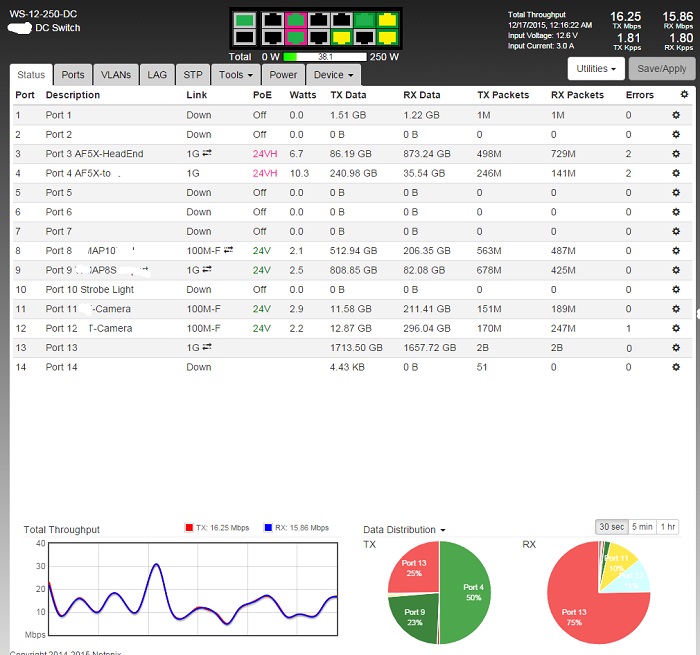
Task: Click the '16.25' TX Mbps throughput value
Action: (x=625, y=17)
